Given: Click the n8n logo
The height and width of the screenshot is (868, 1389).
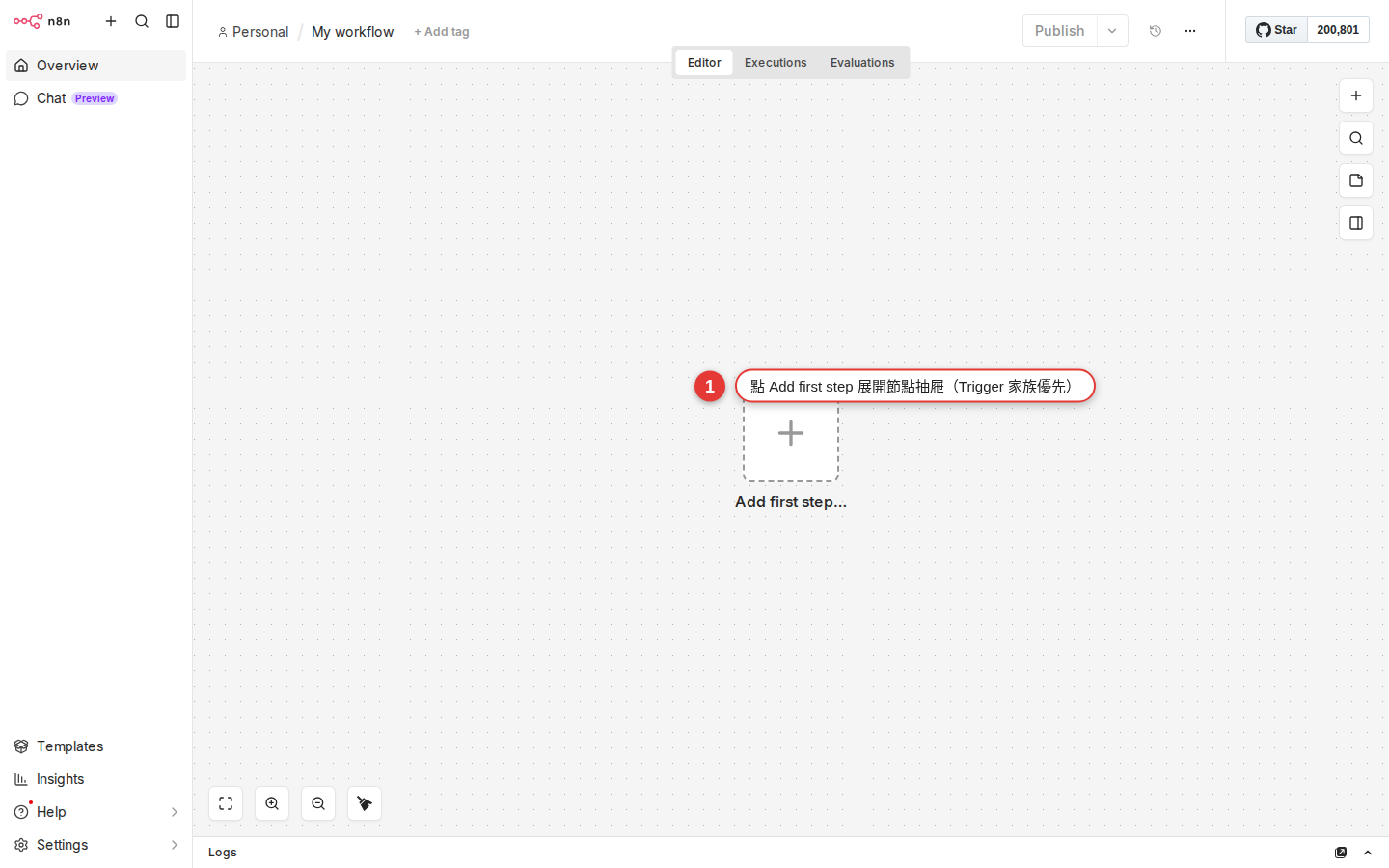Looking at the screenshot, I should pos(41,21).
